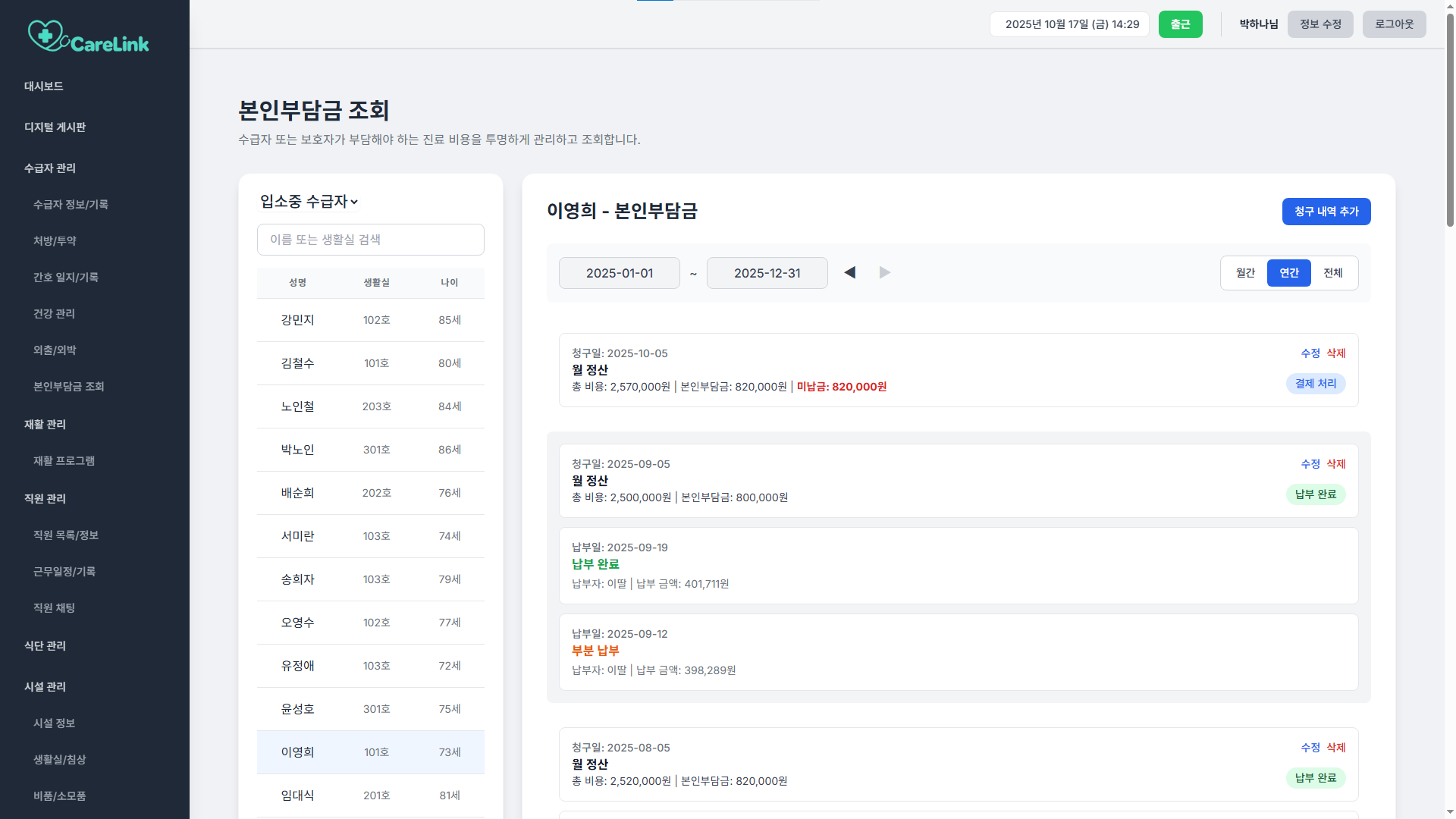Open 재활 프로그램 submenu
This screenshot has width=1456, height=819.
pos(64,461)
